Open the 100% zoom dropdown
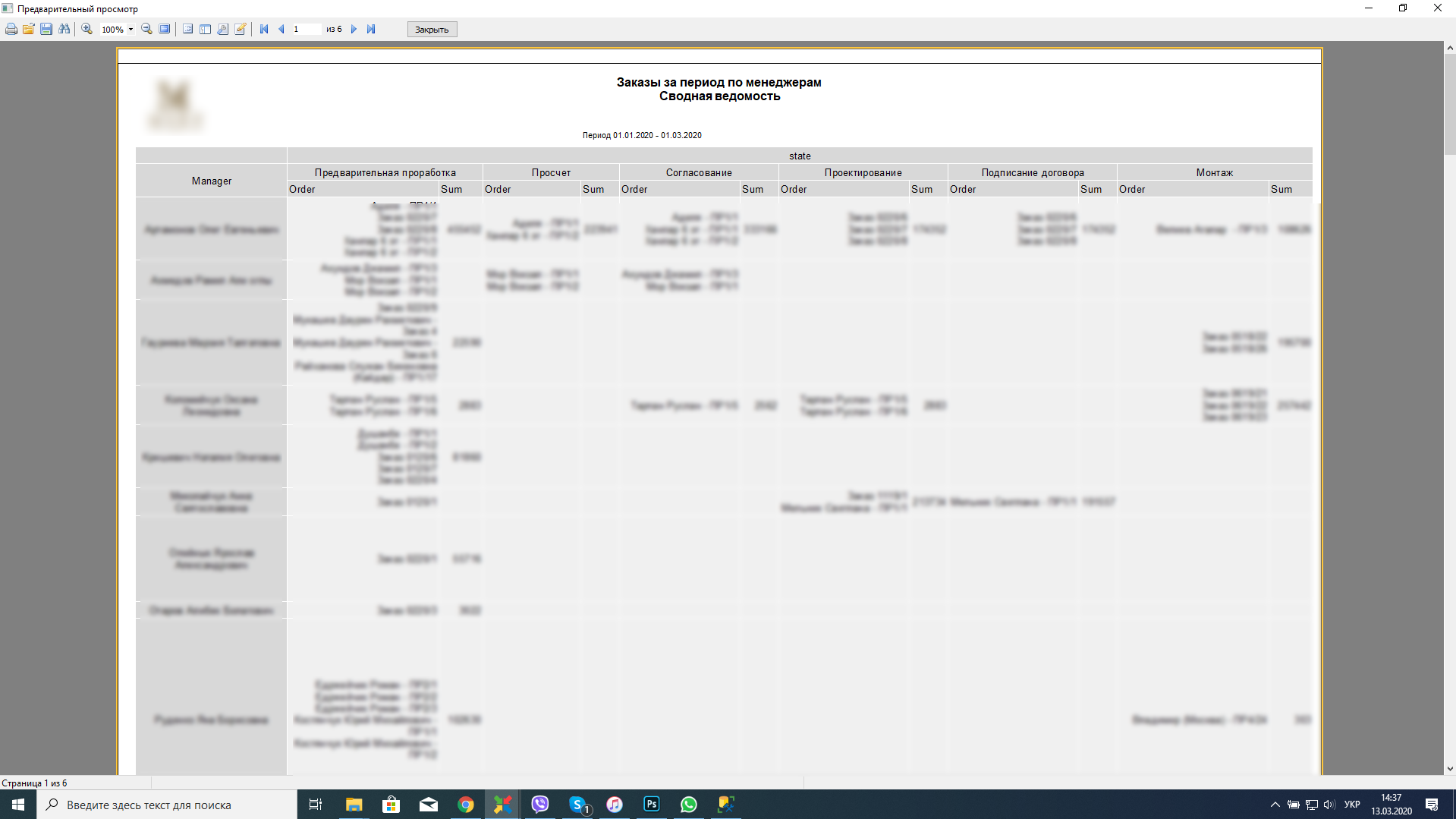 pos(131,30)
